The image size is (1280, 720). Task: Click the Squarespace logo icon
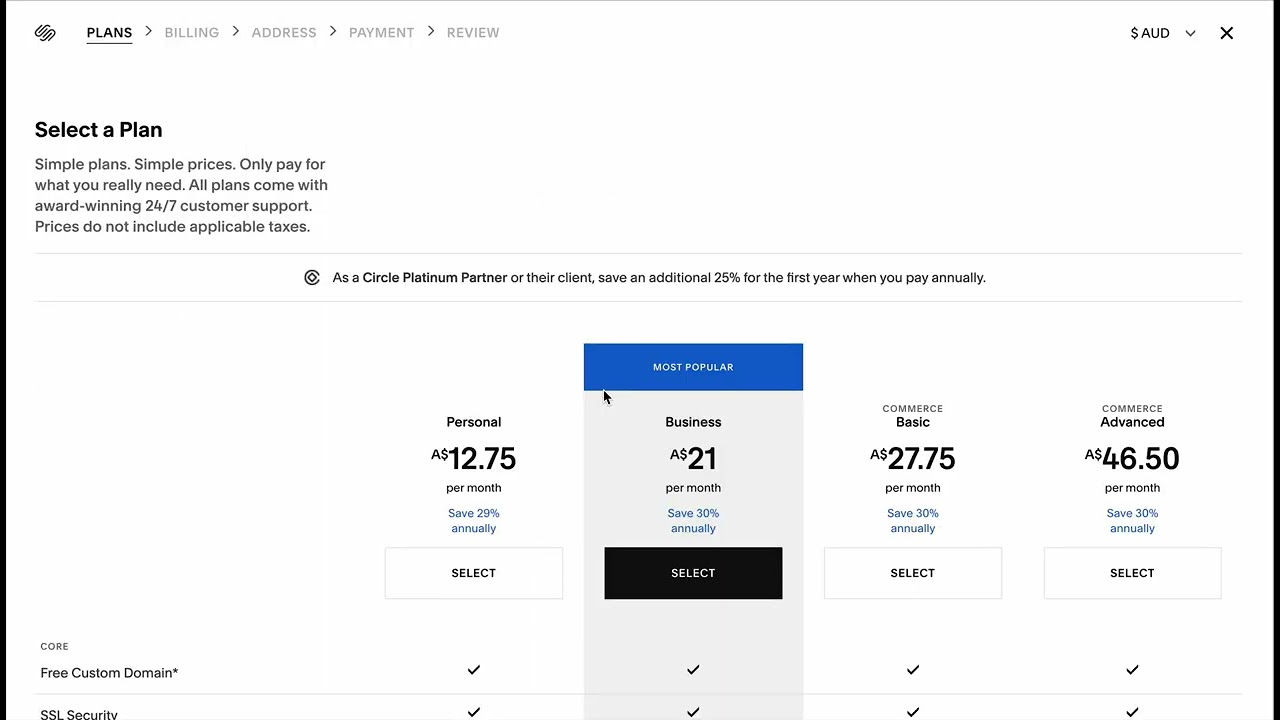(x=45, y=33)
